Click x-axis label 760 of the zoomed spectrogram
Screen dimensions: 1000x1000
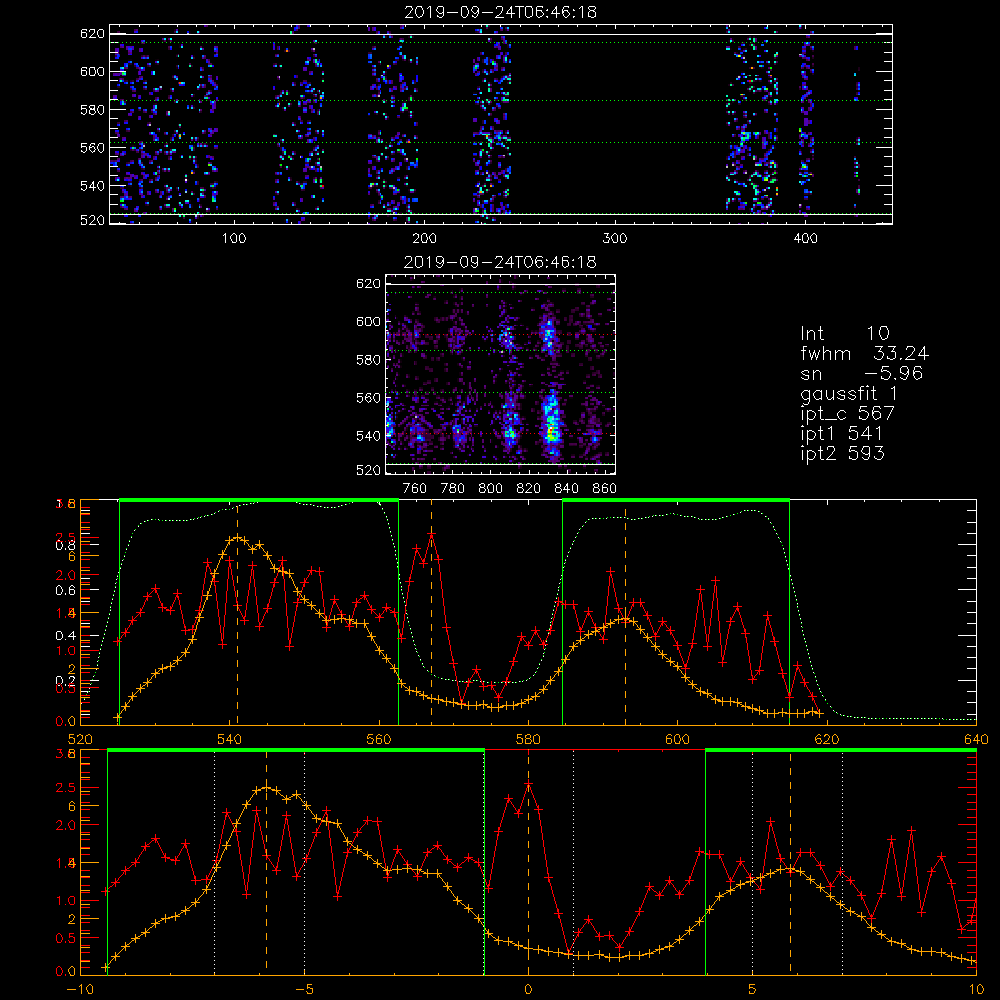point(415,489)
